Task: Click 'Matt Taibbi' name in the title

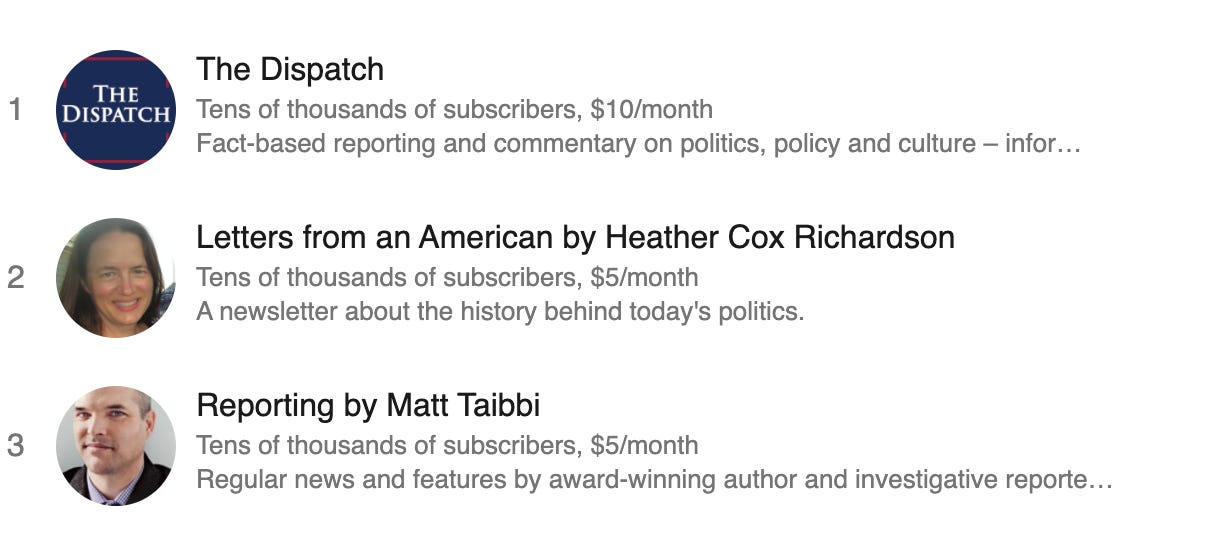Action: coord(463,405)
